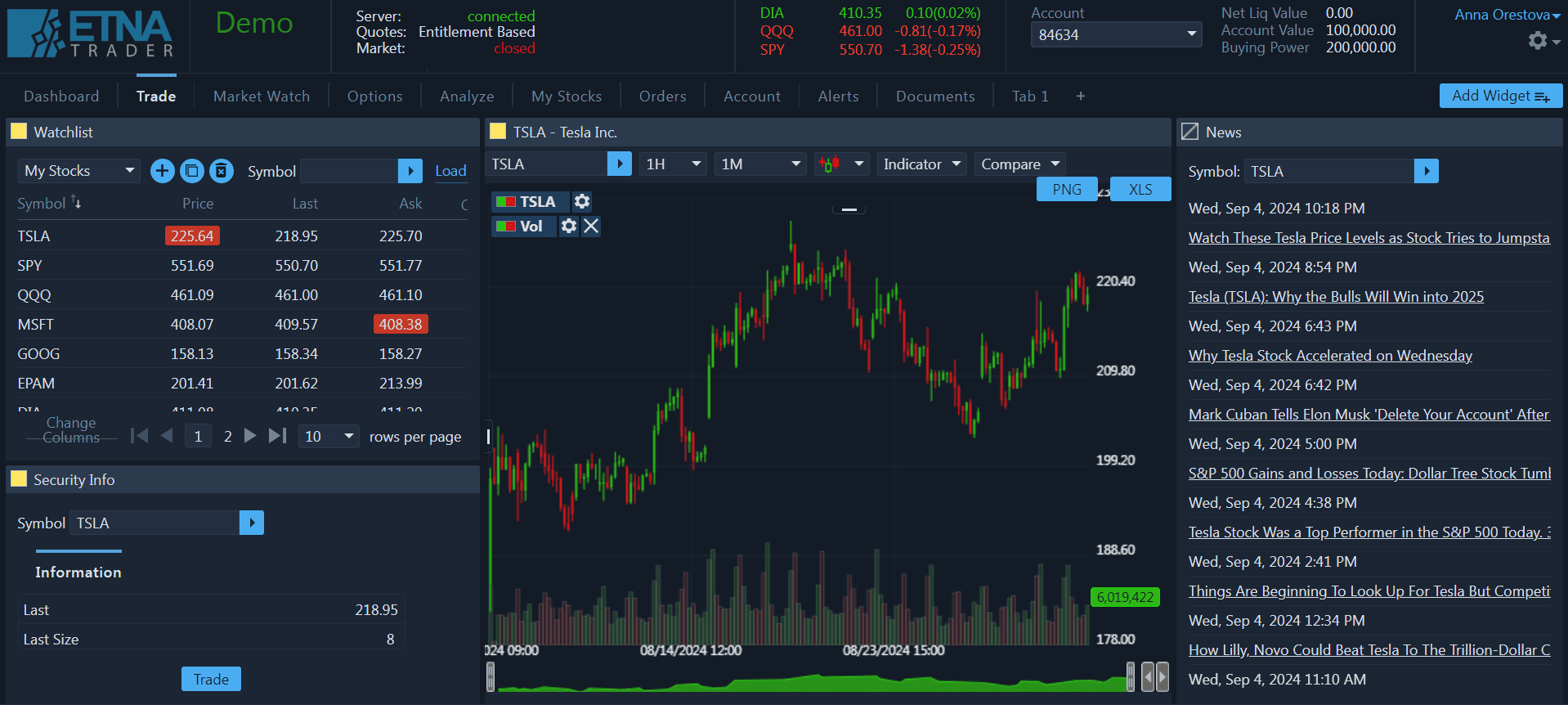Submit Security Info symbol arrow button
1568x705 pixels.
pyautogui.click(x=252, y=523)
